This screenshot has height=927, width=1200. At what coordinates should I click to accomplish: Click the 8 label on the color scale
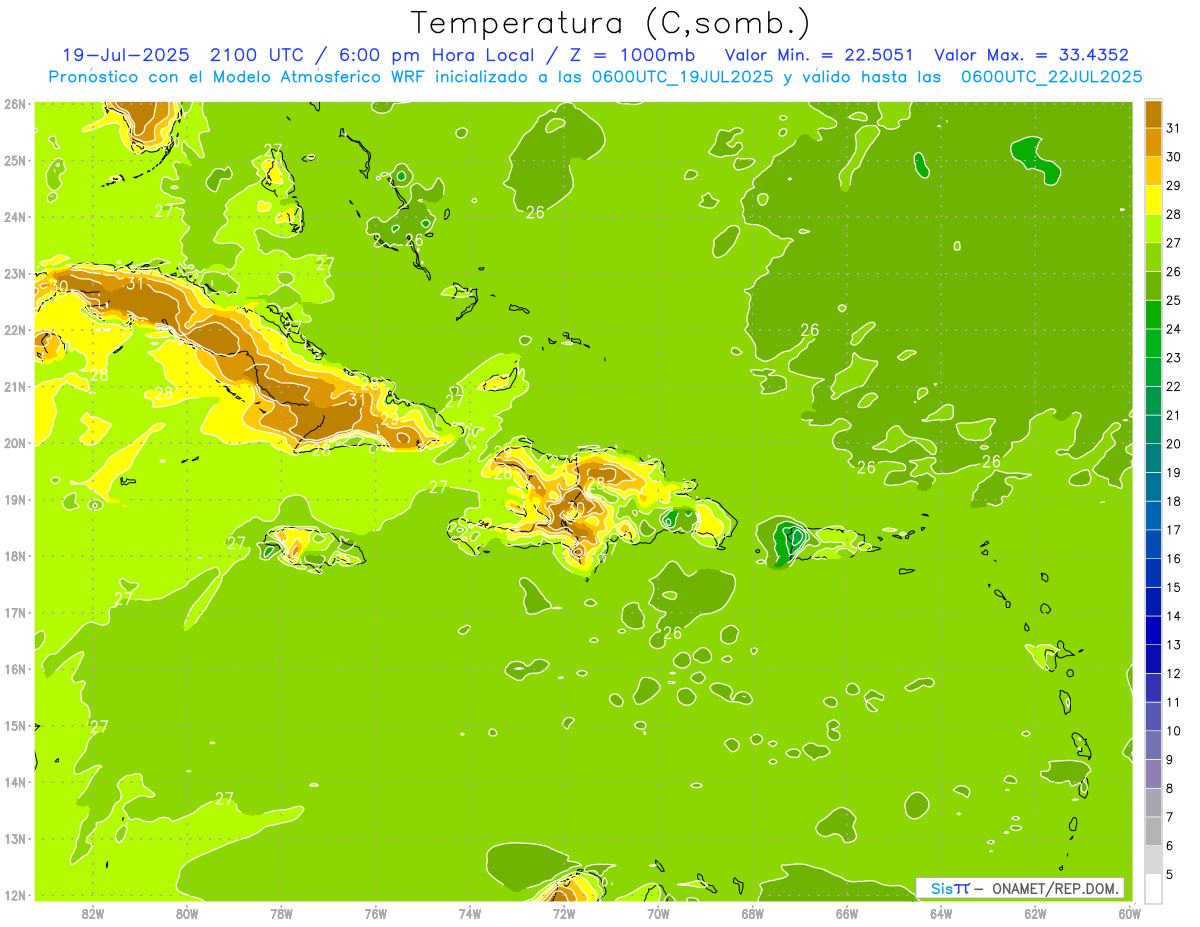click(x=1170, y=788)
